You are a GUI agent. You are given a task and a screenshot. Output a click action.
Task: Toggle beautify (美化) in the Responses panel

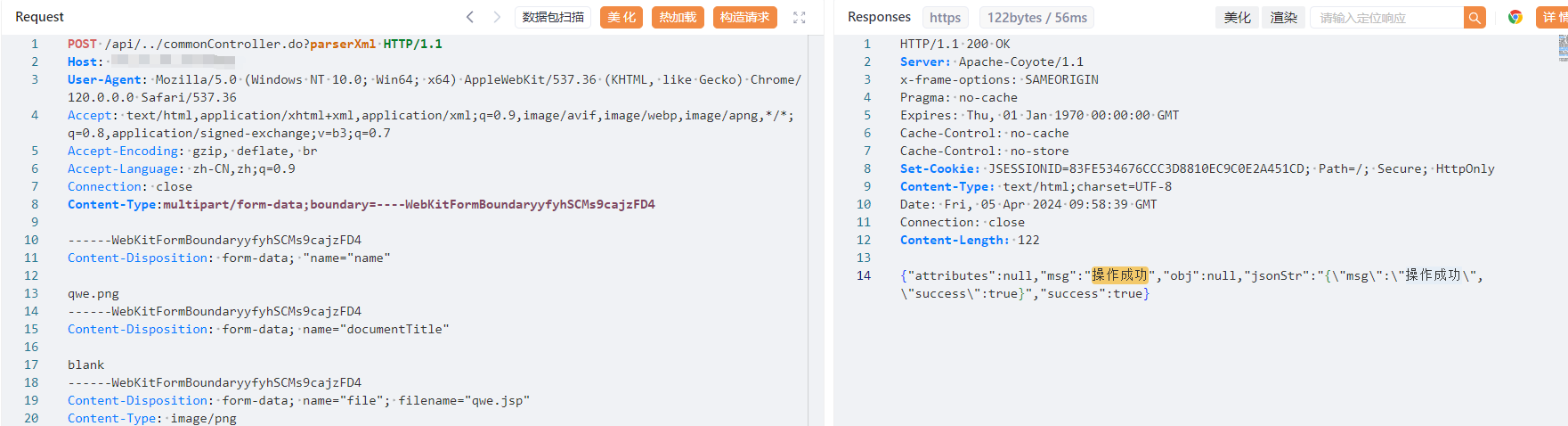tap(1237, 18)
